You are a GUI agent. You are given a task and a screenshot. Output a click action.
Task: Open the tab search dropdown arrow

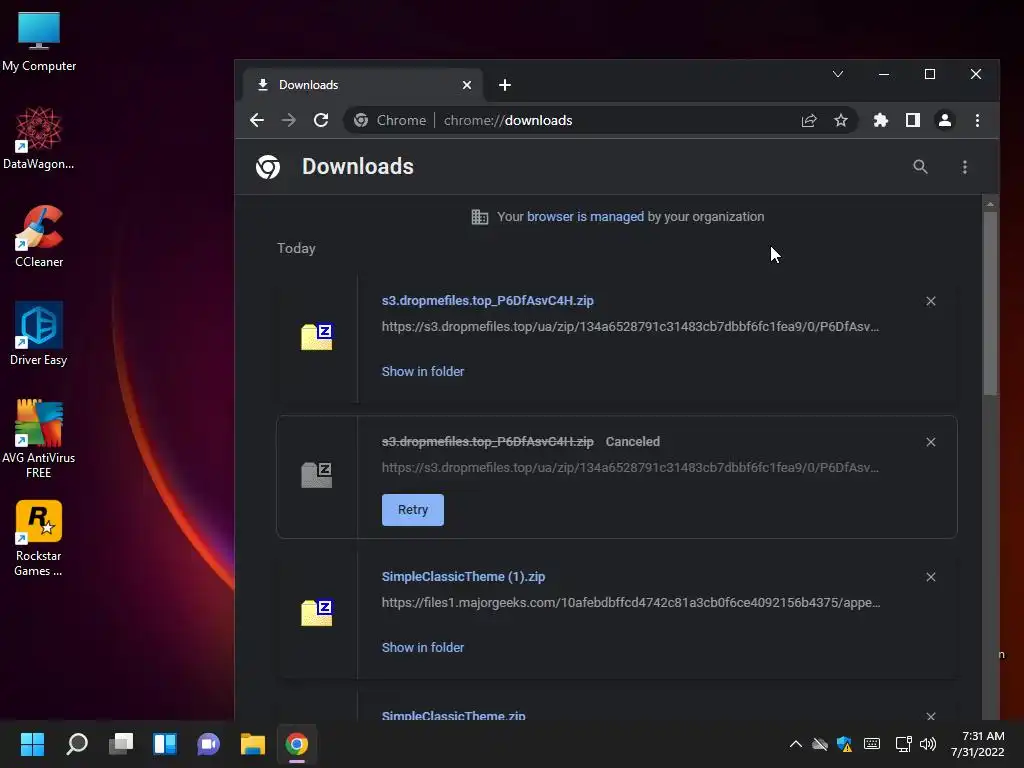[838, 74]
